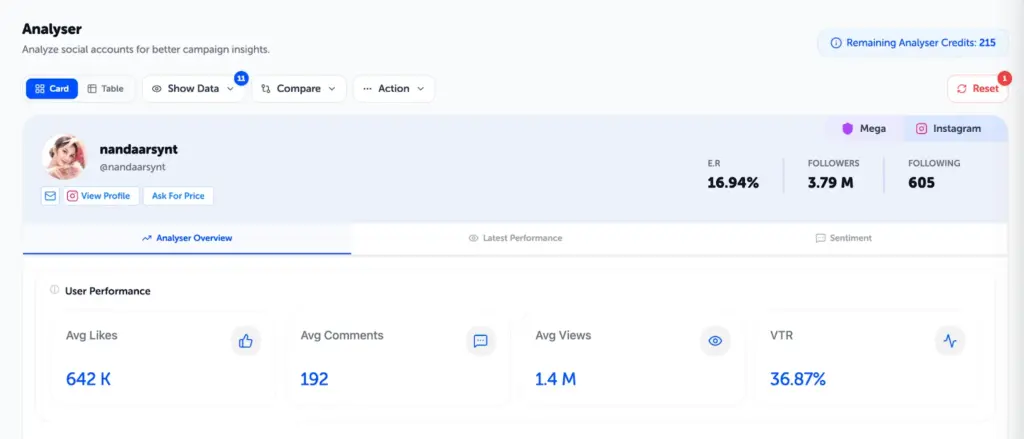The image size is (1024, 439).
Task: Click the Ask For Price button
Action: coord(178,196)
